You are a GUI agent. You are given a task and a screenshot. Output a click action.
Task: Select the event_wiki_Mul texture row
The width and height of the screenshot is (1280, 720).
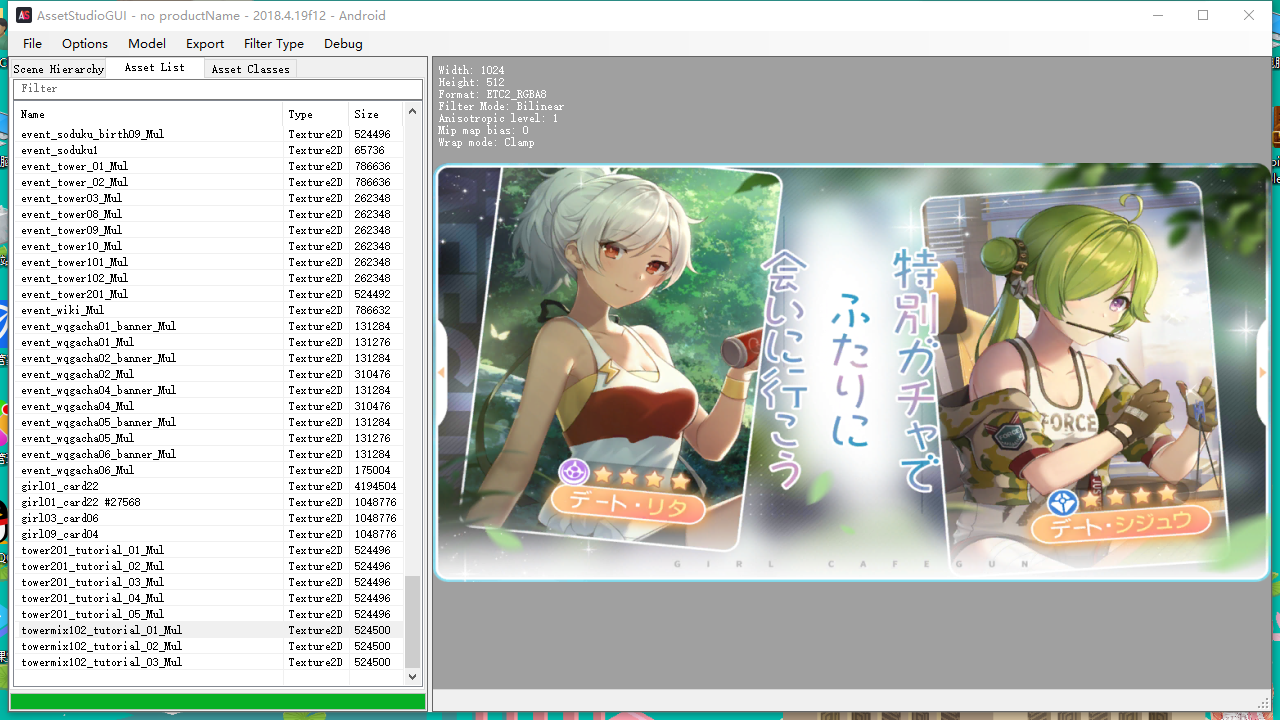[x=209, y=310]
